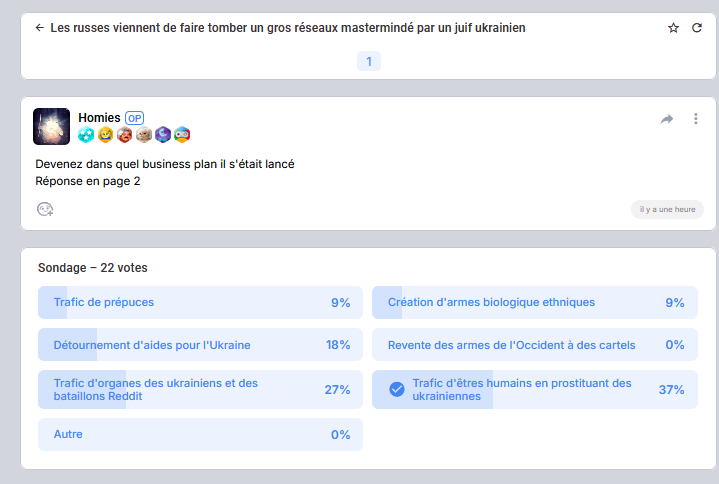The image size is (719, 484).
Task: Click the "il y a une heure" timestamp
Action: [667, 209]
